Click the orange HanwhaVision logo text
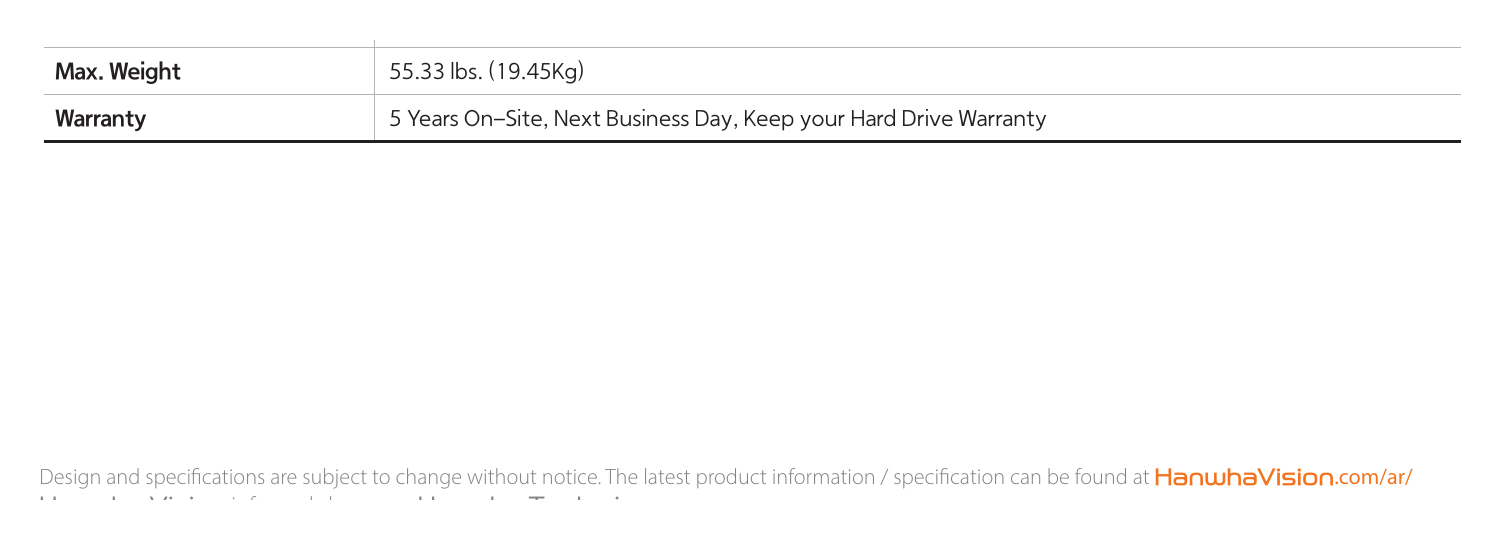The width and height of the screenshot is (1501, 540). [x=1244, y=477]
